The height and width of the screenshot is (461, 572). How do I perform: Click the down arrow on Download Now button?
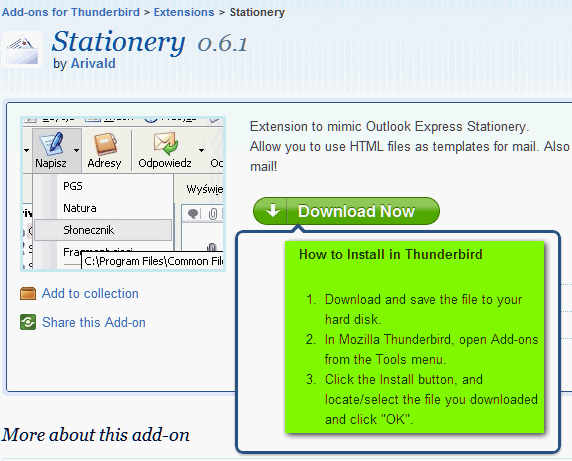point(273,210)
